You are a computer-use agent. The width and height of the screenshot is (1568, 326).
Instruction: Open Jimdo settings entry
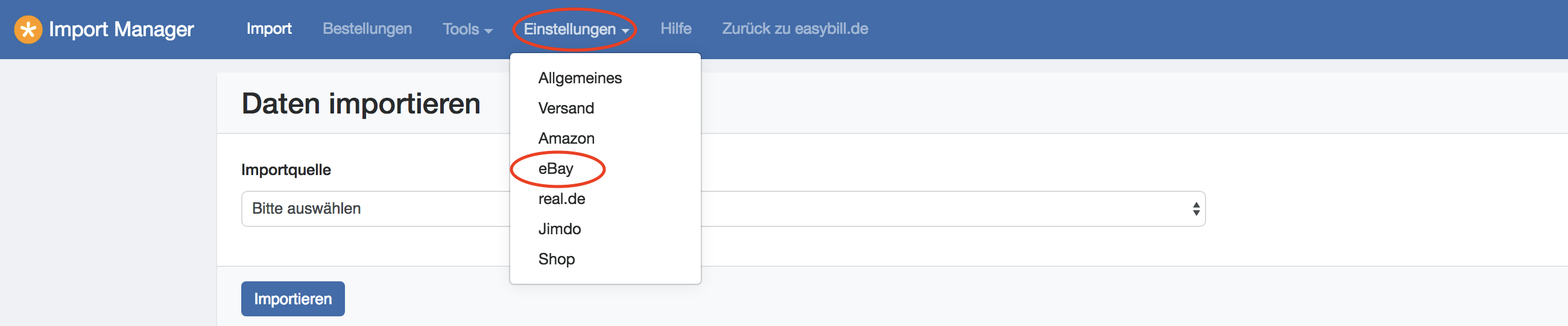(x=560, y=229)
